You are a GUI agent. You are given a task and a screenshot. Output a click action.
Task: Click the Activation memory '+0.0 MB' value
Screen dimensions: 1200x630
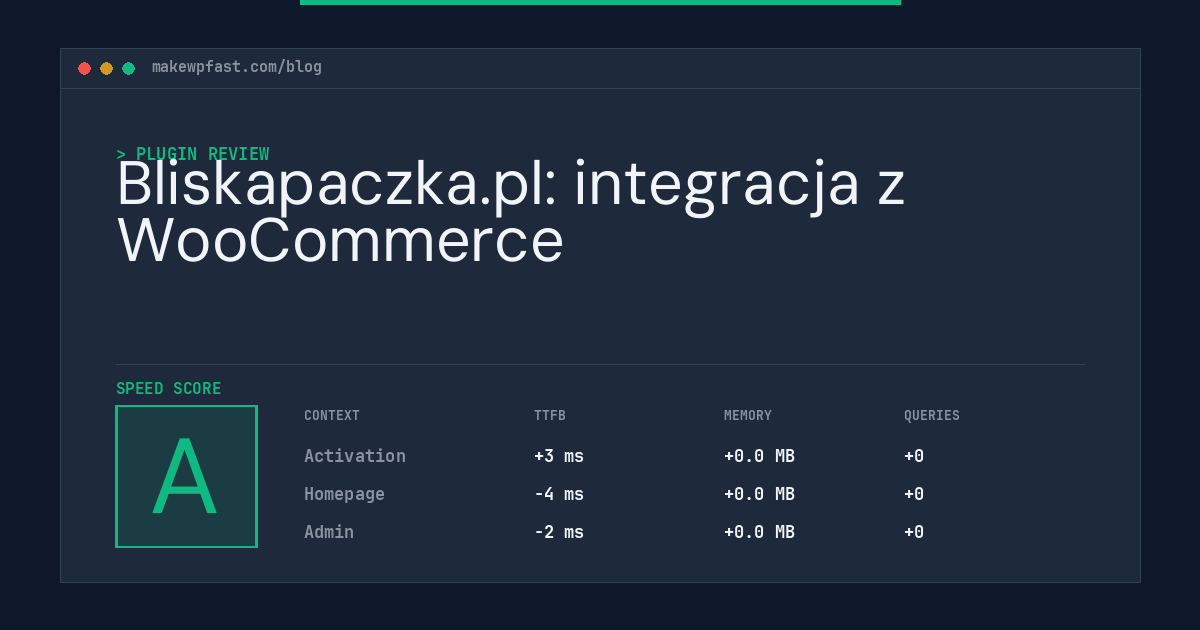[759, 456]
